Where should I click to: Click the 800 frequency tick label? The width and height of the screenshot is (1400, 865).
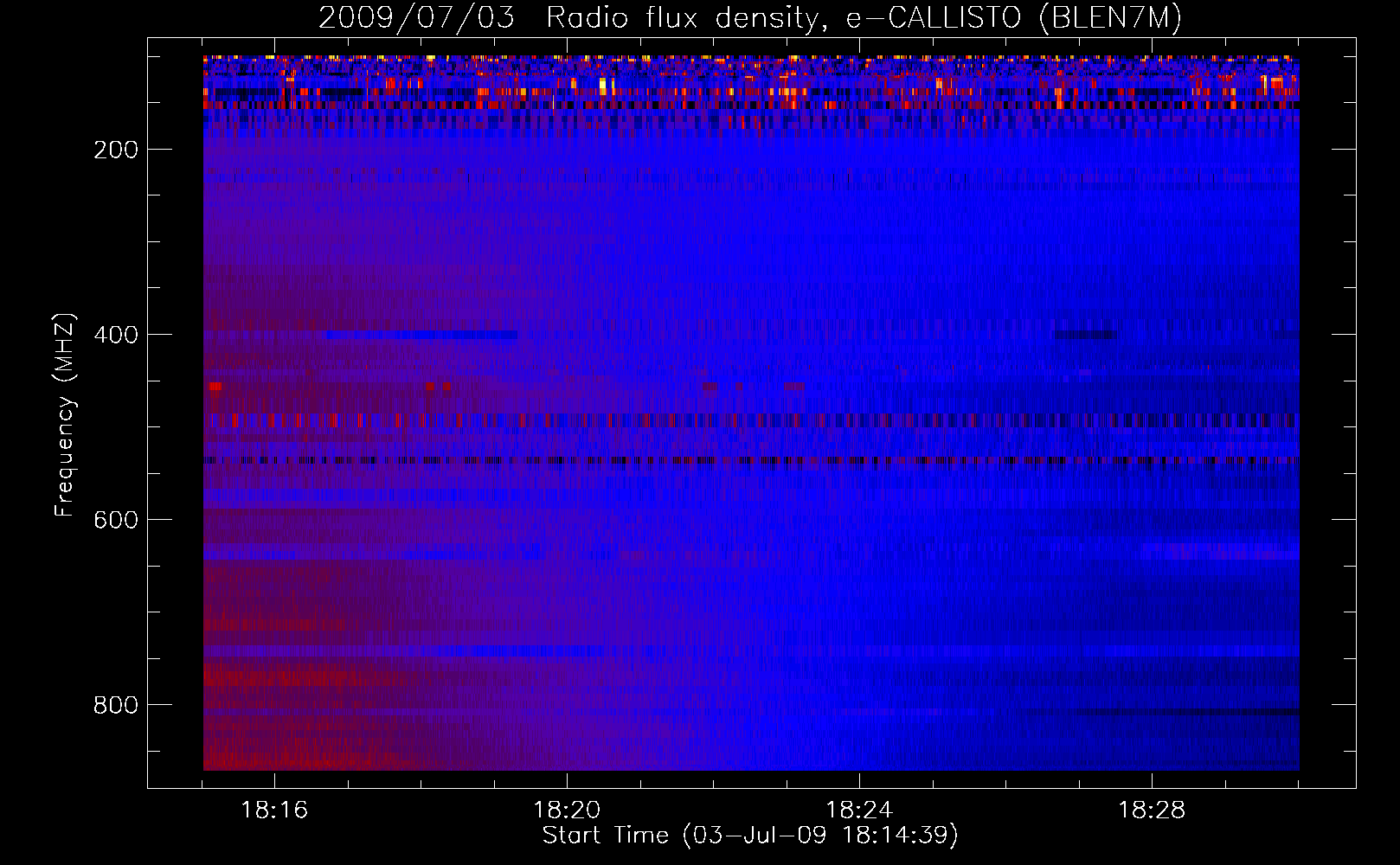click(x=116, y=705)
